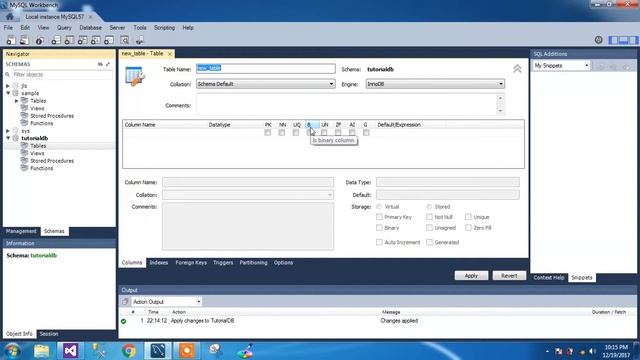Expand the sys schema node
This screenshot has width=640, height=360.
[8, 131]
